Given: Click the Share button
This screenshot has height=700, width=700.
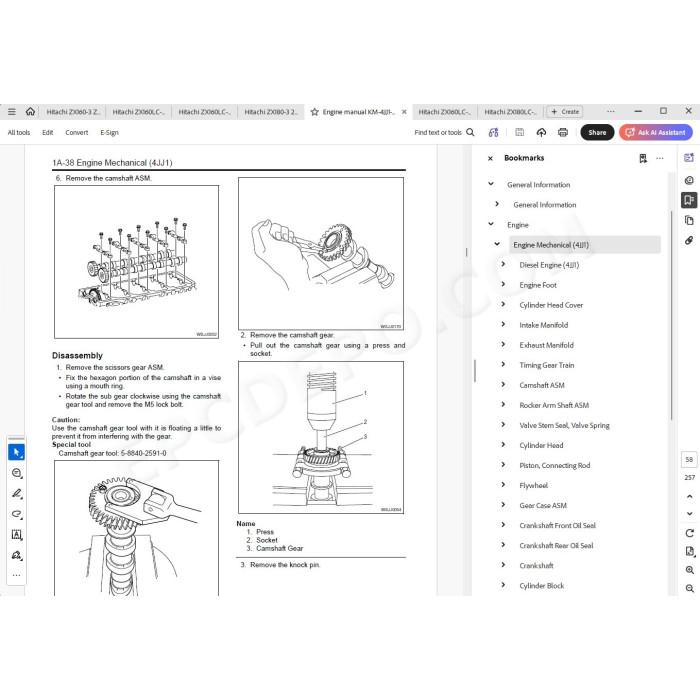Looking at the screenshot, I should click(x=597, y=132).
